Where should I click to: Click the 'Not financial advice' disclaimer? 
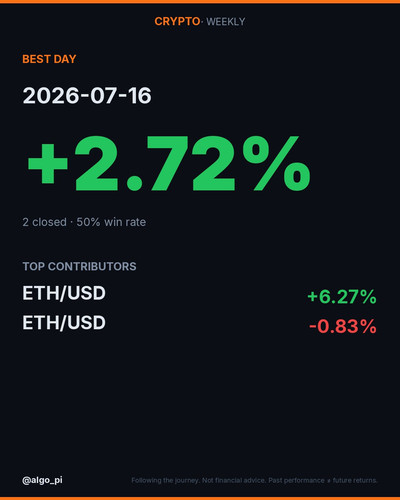[234, 481]
